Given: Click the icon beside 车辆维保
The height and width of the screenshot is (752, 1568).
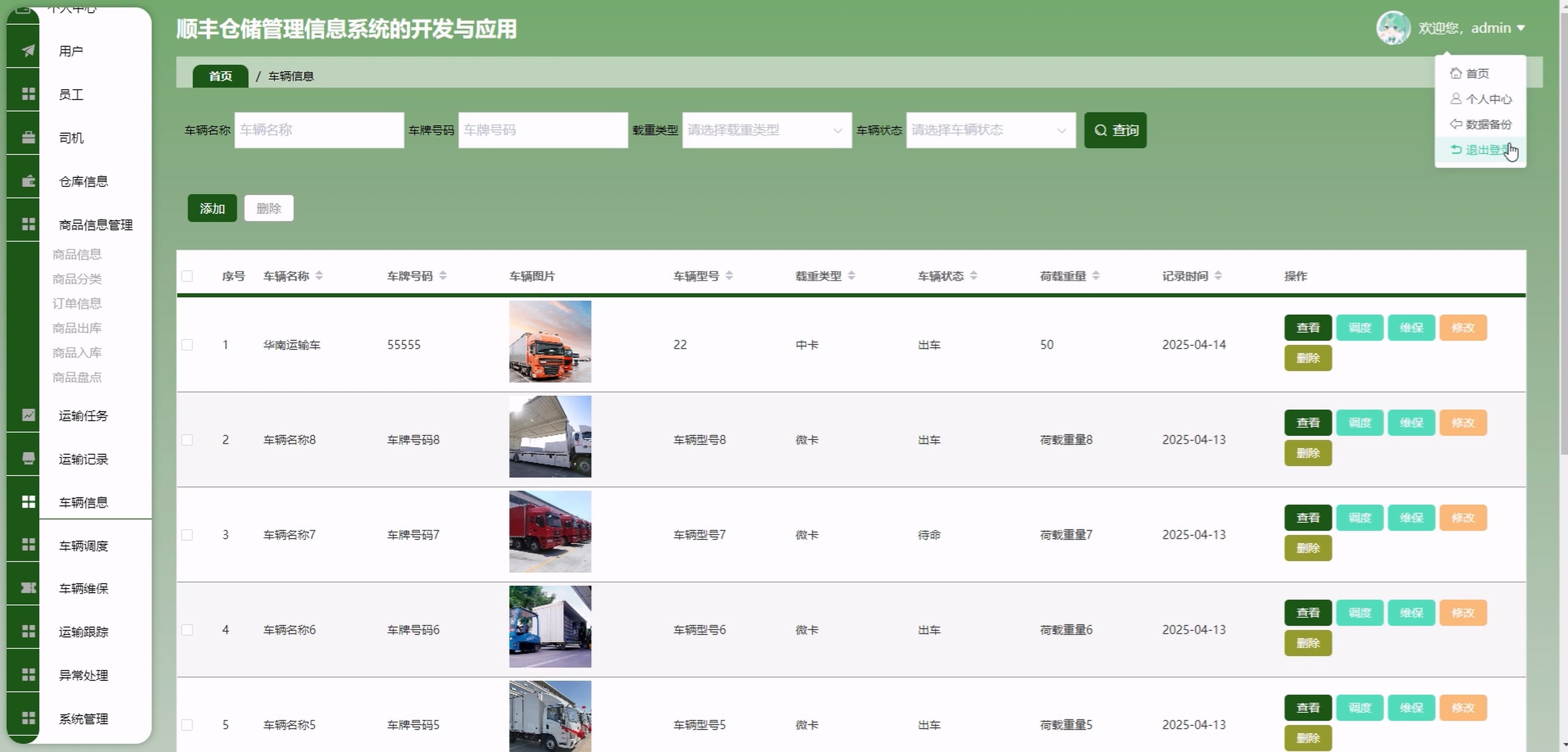Looking at the screenshot, I should point(28,587).
